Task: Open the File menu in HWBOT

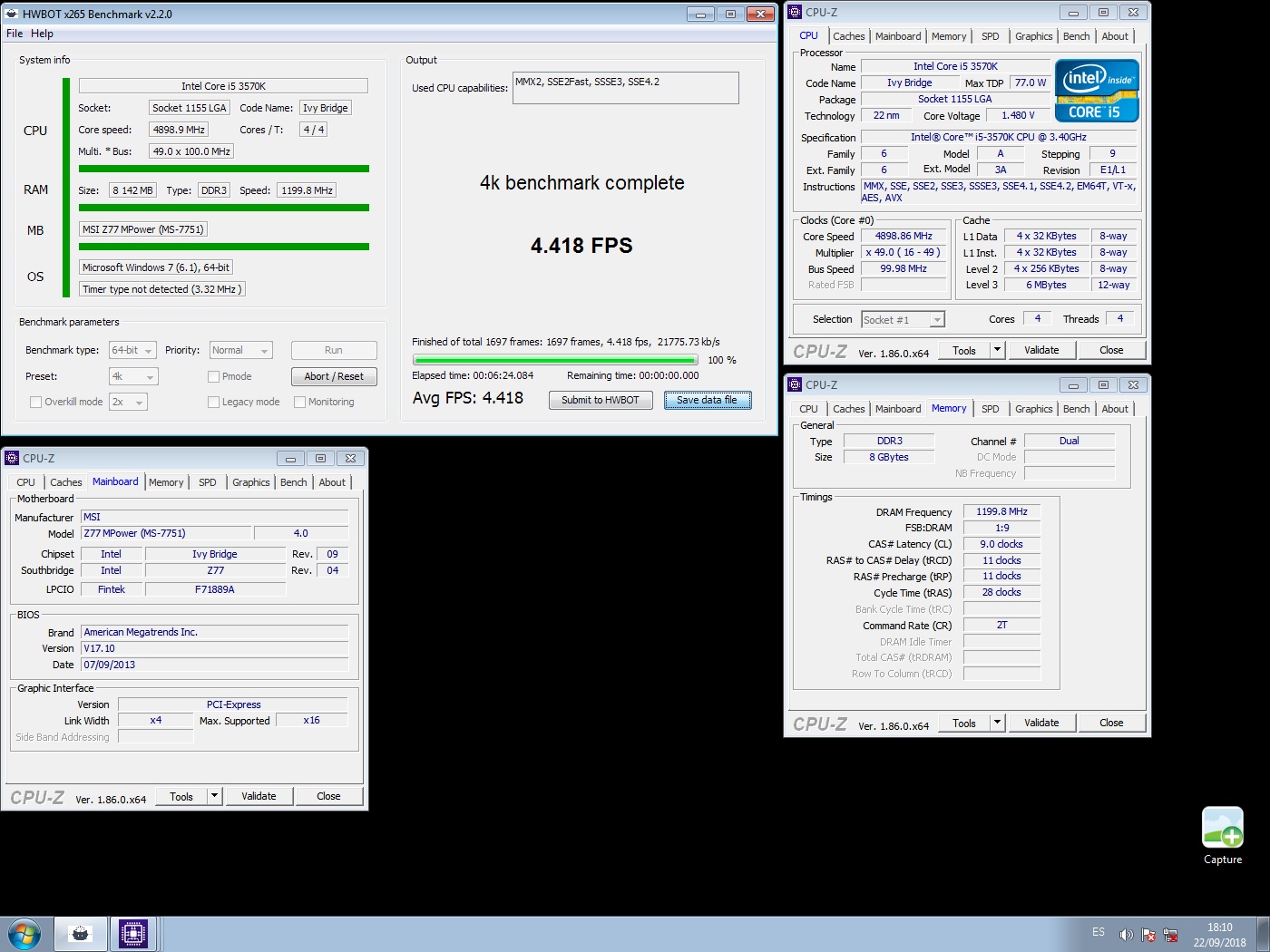Action: [x=15, y=34]
